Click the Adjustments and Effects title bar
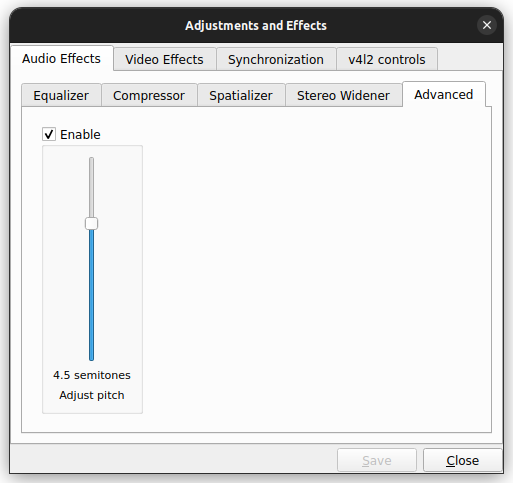This screenshot has height=483, width=513. click(x=256, y=25)
